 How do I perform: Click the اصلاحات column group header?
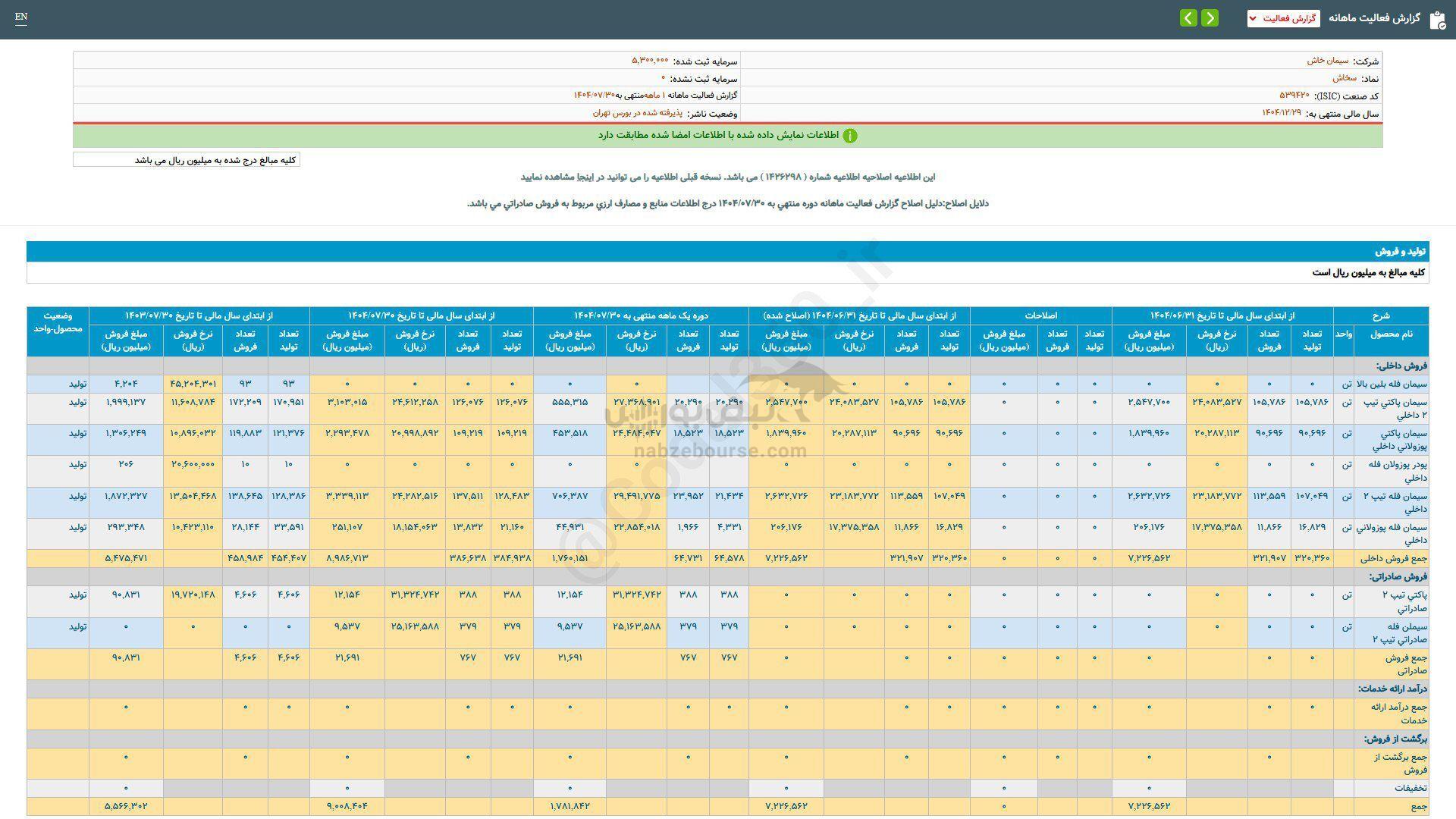(x=1040, y=315)
